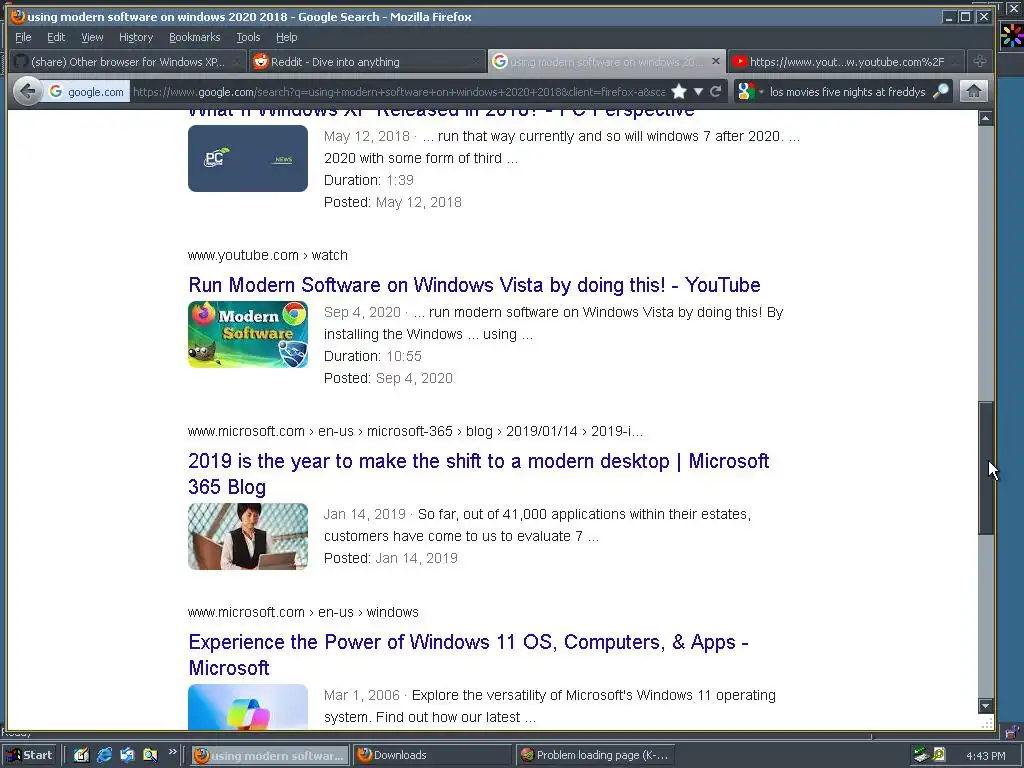Close the Other browser for Windows XP tab
The width and height of the screenshot is (1024, 768).
click(236, 62)
